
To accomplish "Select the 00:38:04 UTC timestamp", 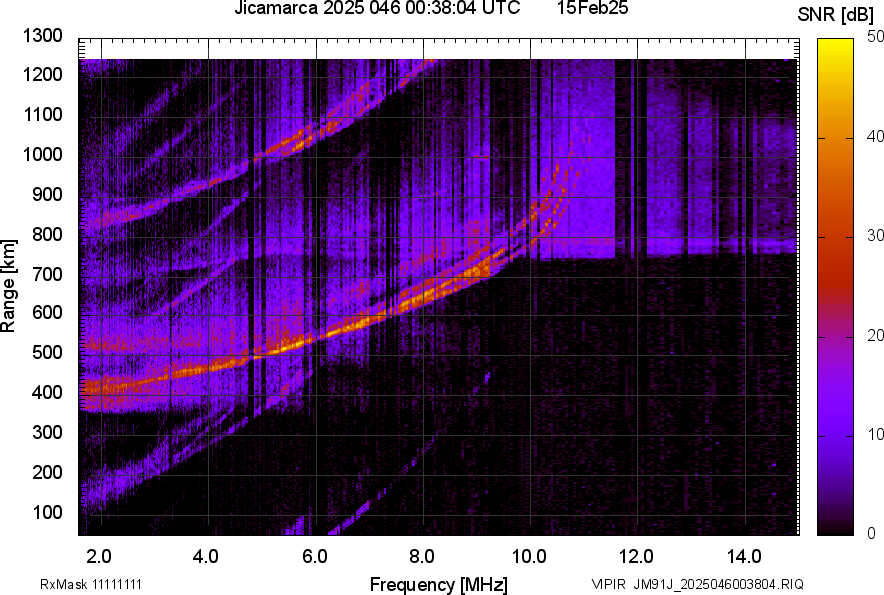I will [461, 9].
